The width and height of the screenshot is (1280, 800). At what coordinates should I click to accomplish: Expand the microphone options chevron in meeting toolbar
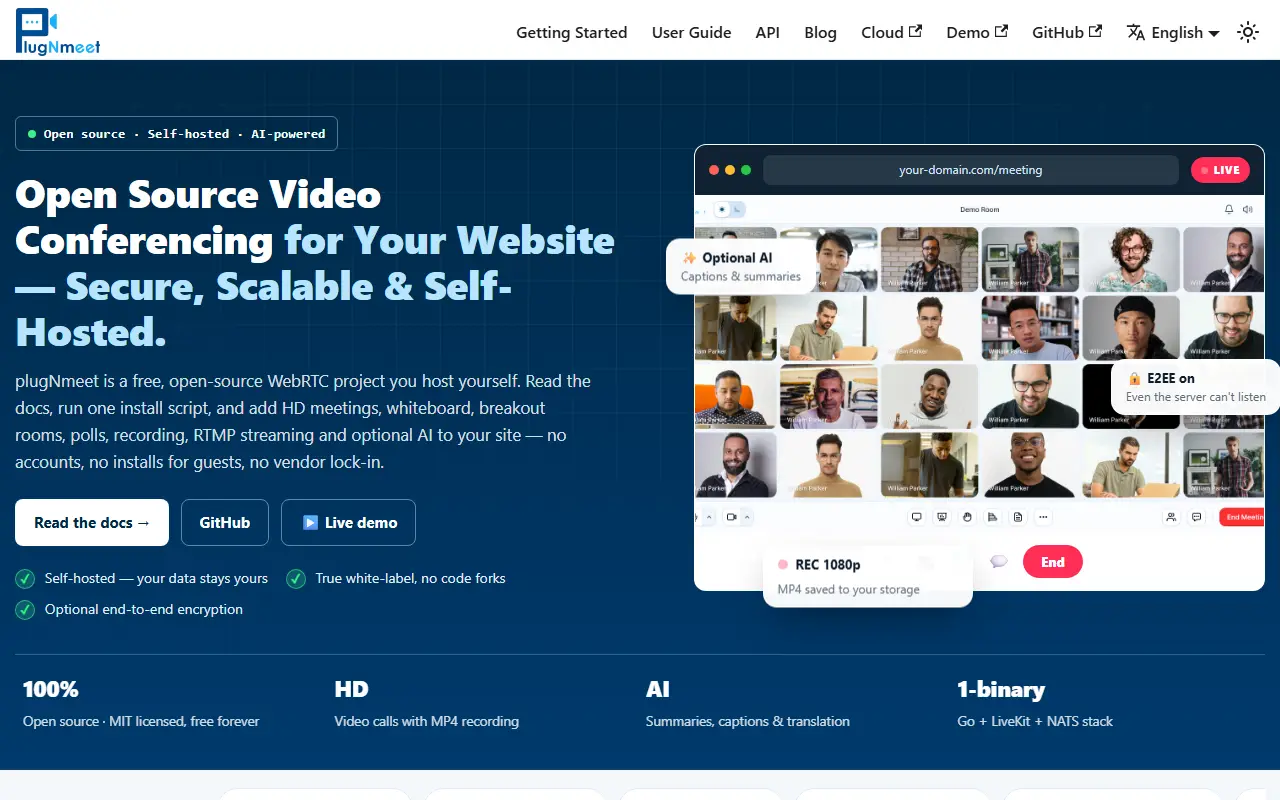coord(709,517)
